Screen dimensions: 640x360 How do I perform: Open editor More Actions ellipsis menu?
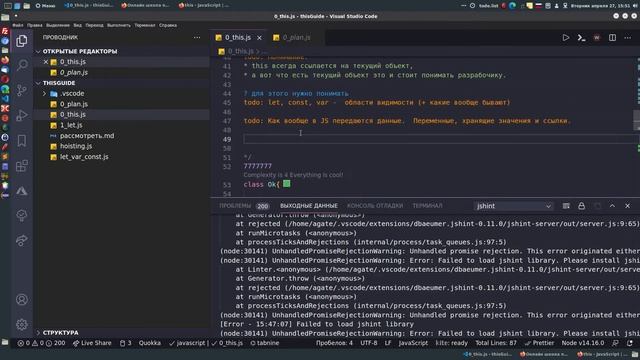point(628,38)
